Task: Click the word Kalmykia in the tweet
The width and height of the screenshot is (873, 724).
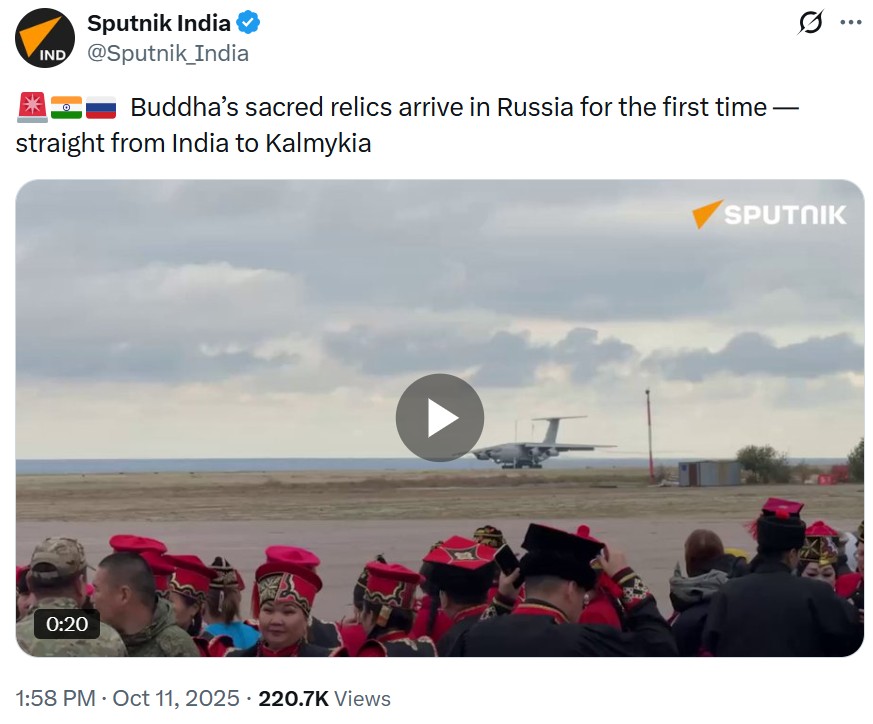Action: pyautogui.click(x=318, y=143)
